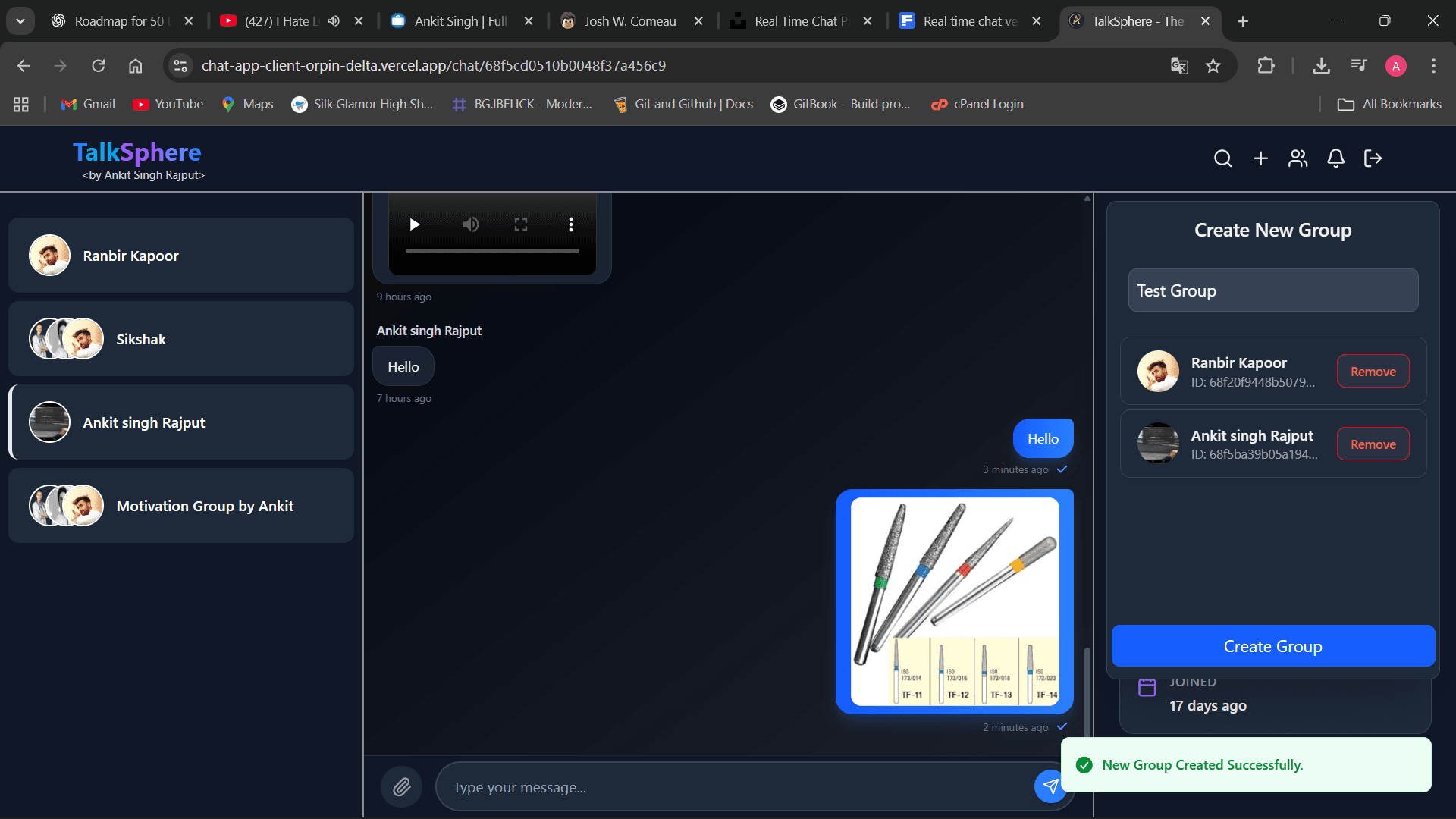
Task: Click the video playback progress bar
Action: [x=492, y=250]
